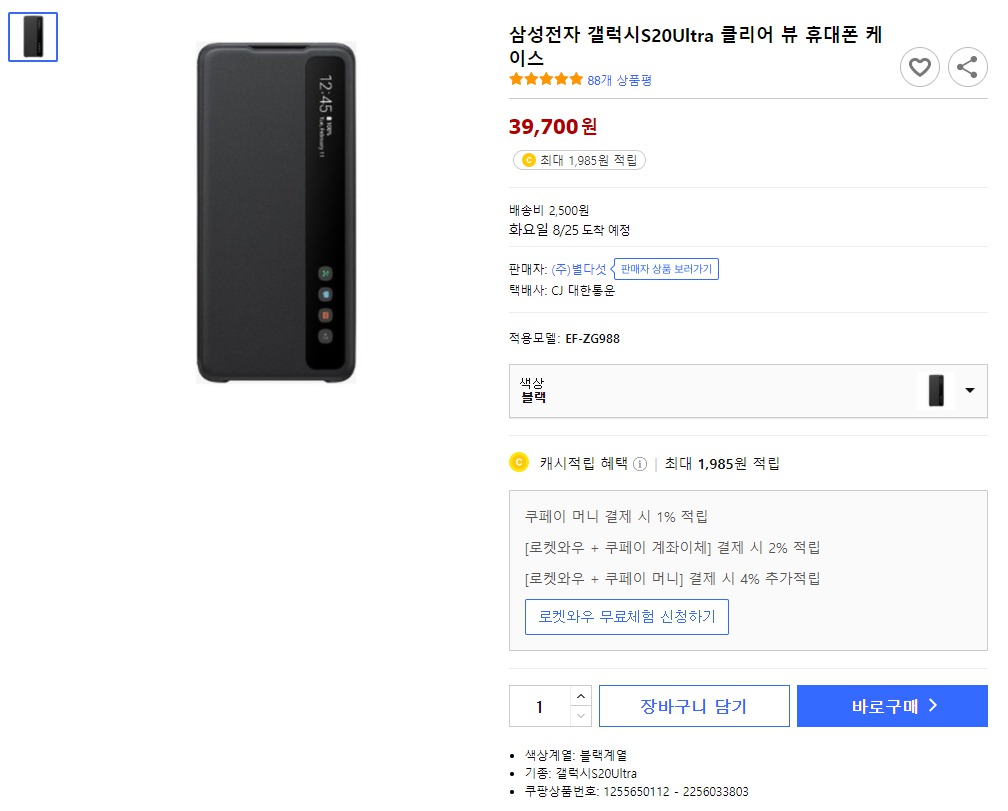The height and width of the screenshot is (811, 1008).
Task: Select the black color swatch in the 색상 selector
Action: pos(936,390)
